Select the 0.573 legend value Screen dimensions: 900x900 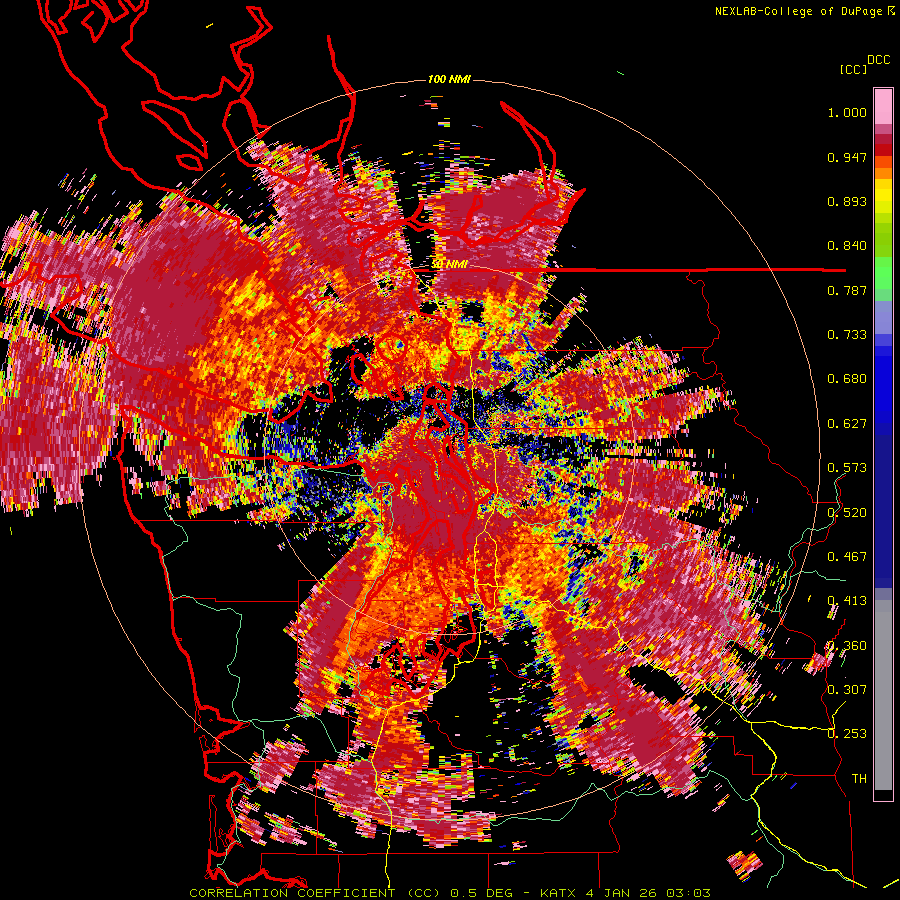click(847, 468)
